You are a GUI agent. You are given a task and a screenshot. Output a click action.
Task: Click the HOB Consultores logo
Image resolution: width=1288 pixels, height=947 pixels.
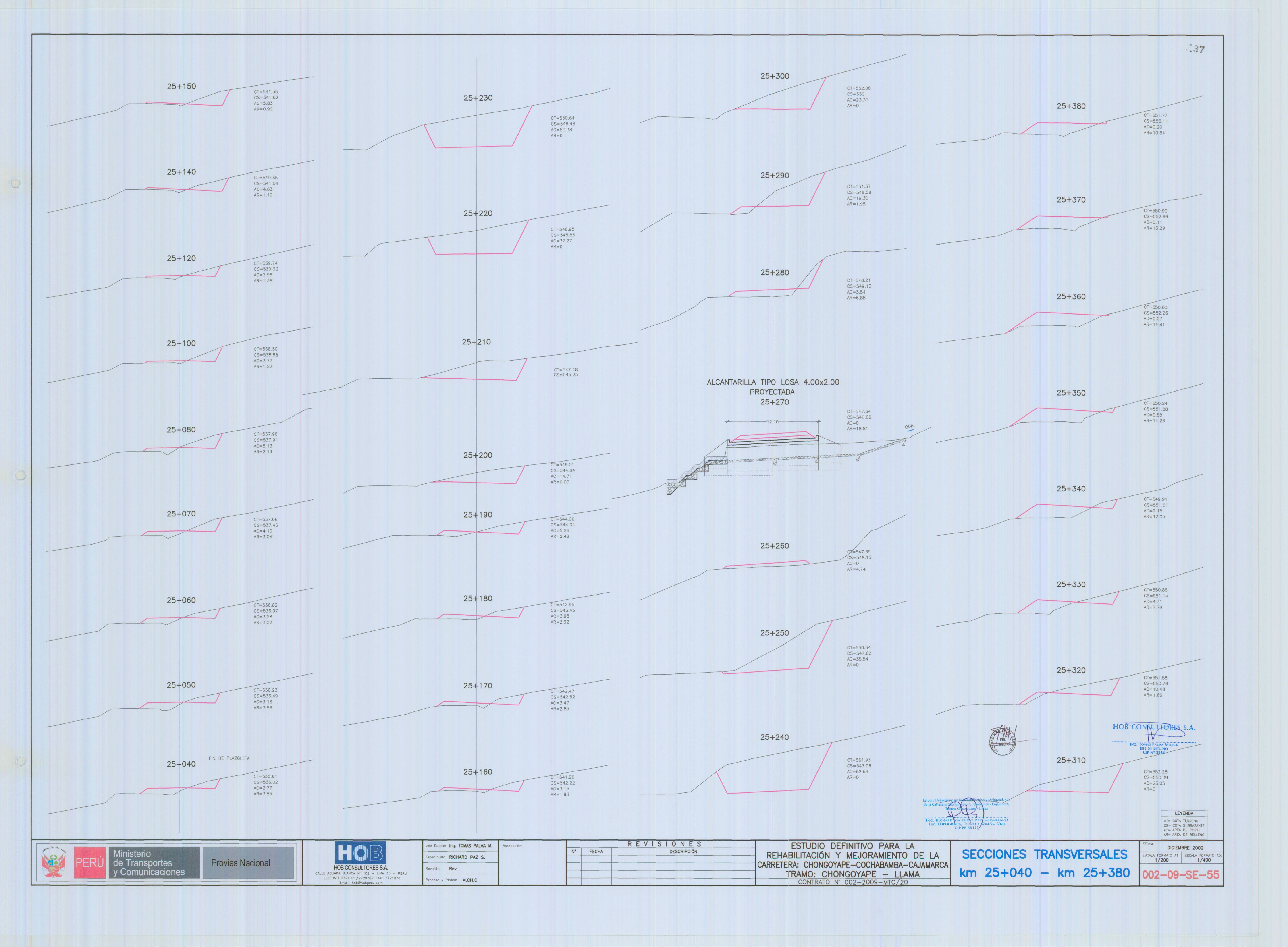pyautogui.click(x=360, y=853)
